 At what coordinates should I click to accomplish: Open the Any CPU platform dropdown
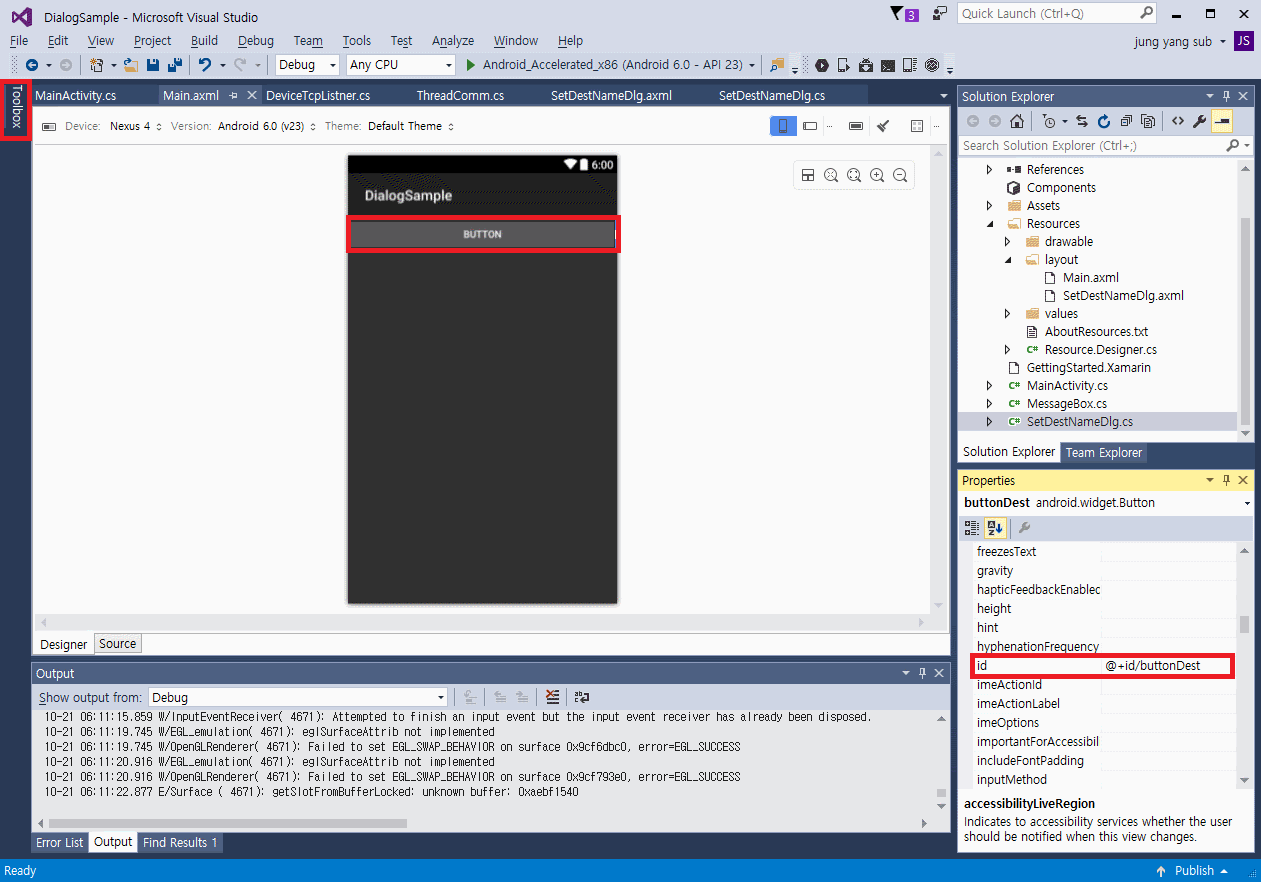click(401, 65)
